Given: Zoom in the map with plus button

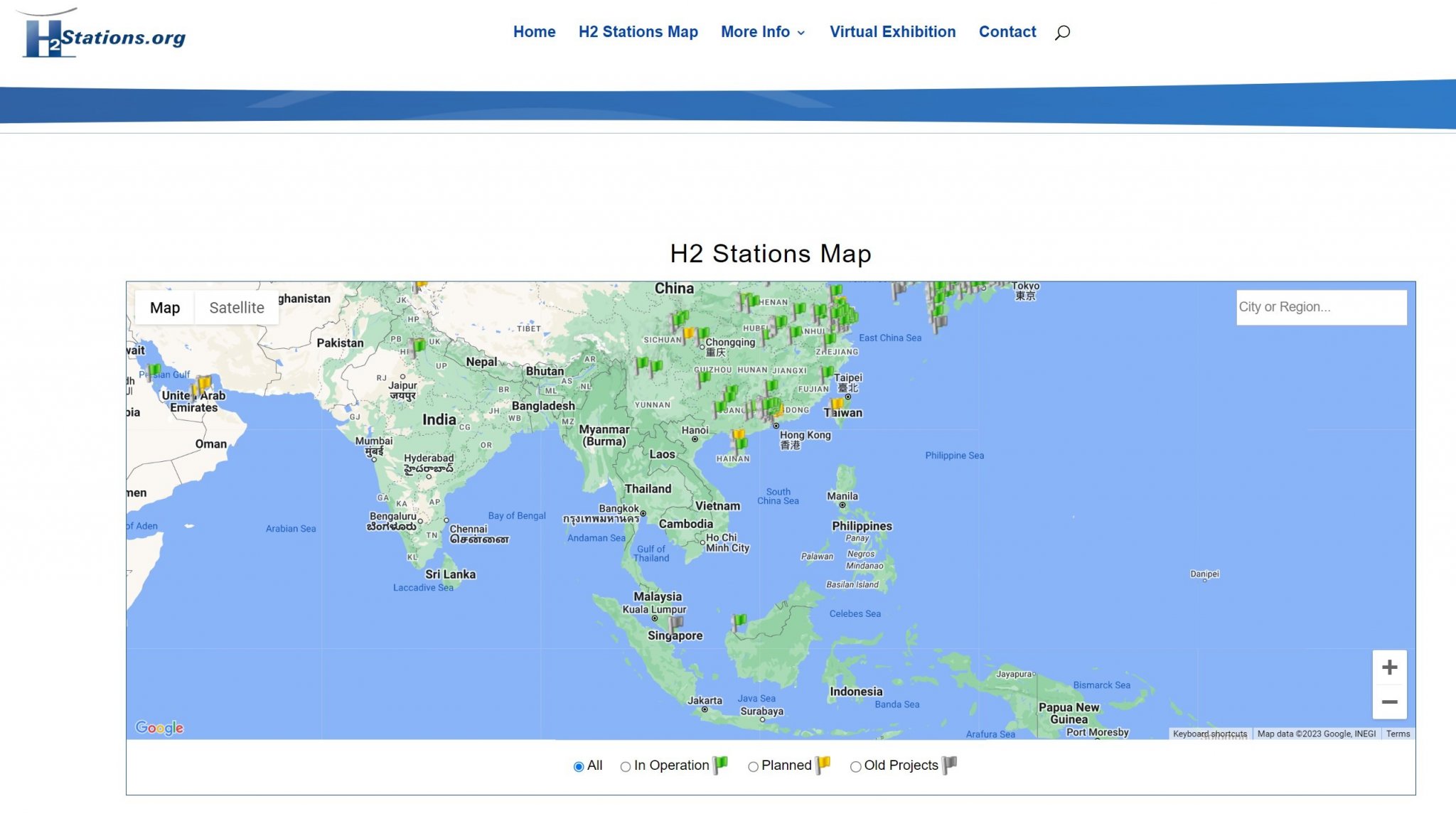Looking at the screenshot, I should pyautogui.click(x=1389, y=667).
